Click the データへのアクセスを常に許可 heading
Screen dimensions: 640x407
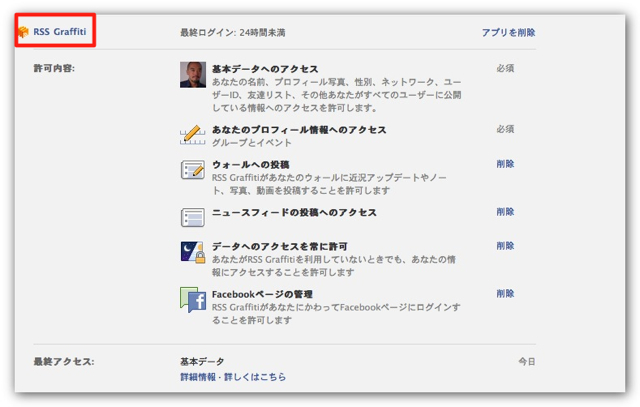281,246
